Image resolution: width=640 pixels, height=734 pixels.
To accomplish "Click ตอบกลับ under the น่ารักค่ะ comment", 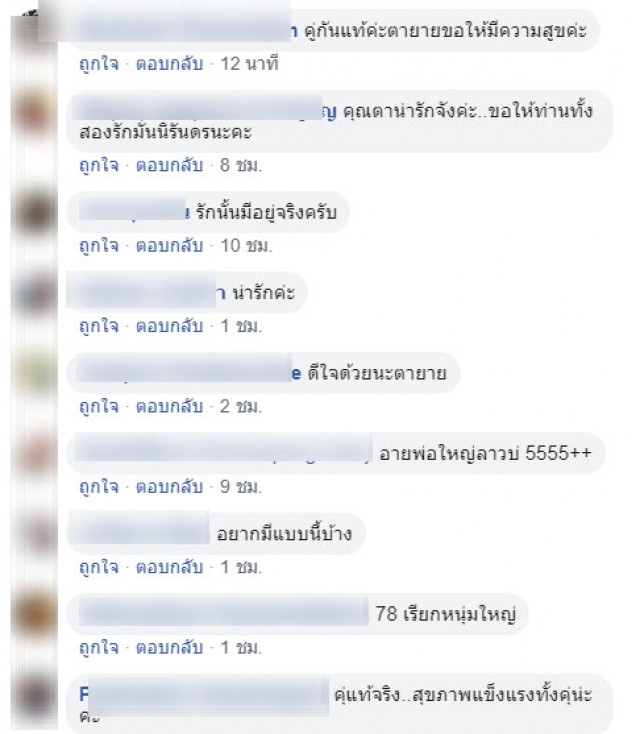I will 169,326.
